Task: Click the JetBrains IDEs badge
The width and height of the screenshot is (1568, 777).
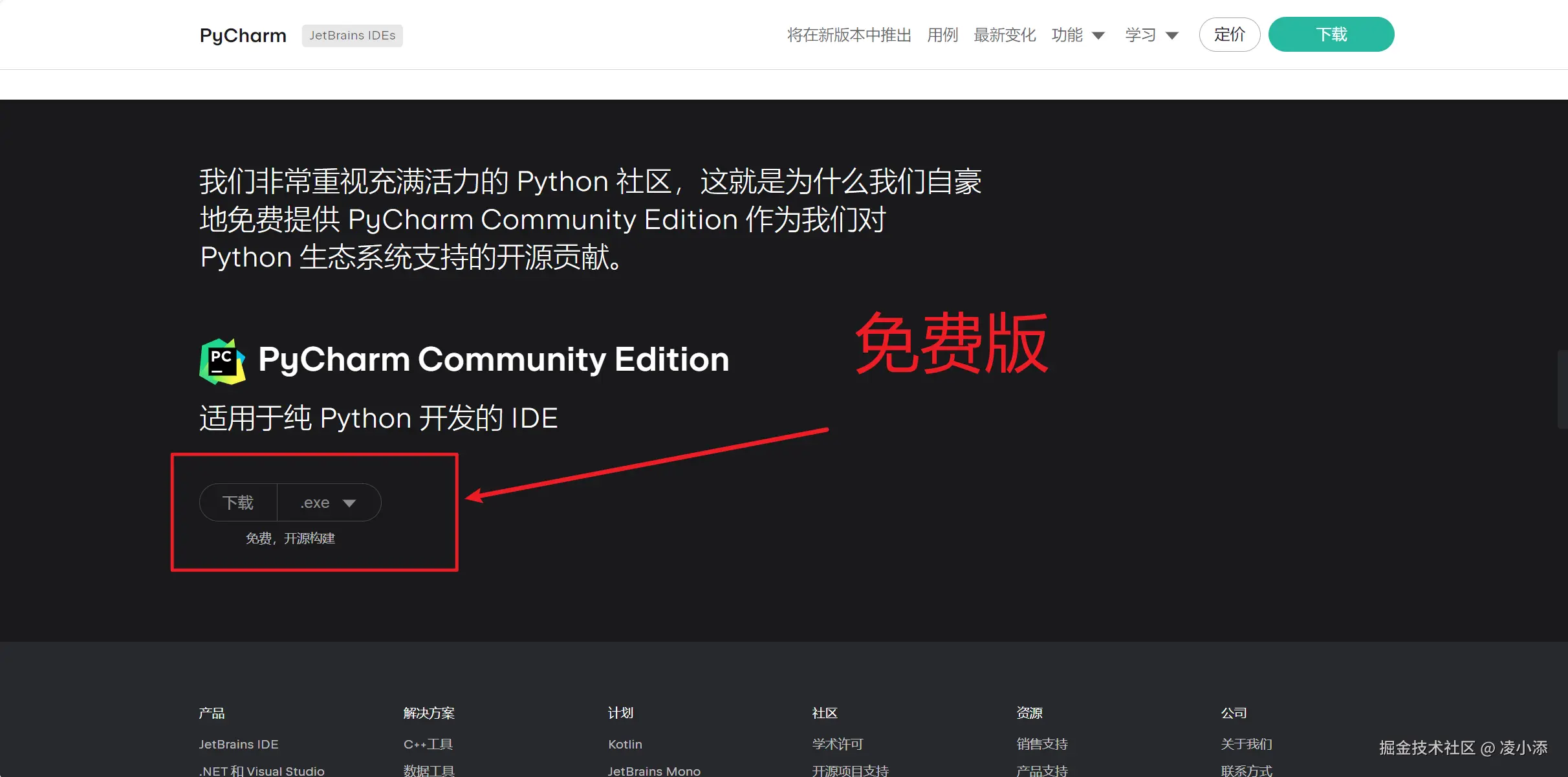Action: [x=352, y=36]
